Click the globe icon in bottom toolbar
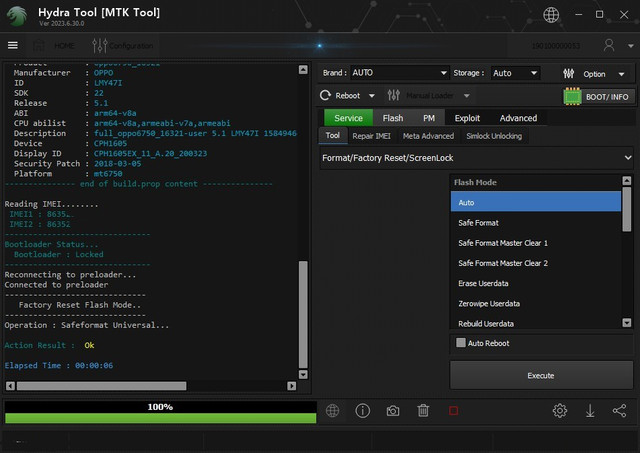 tap(332, 411)
